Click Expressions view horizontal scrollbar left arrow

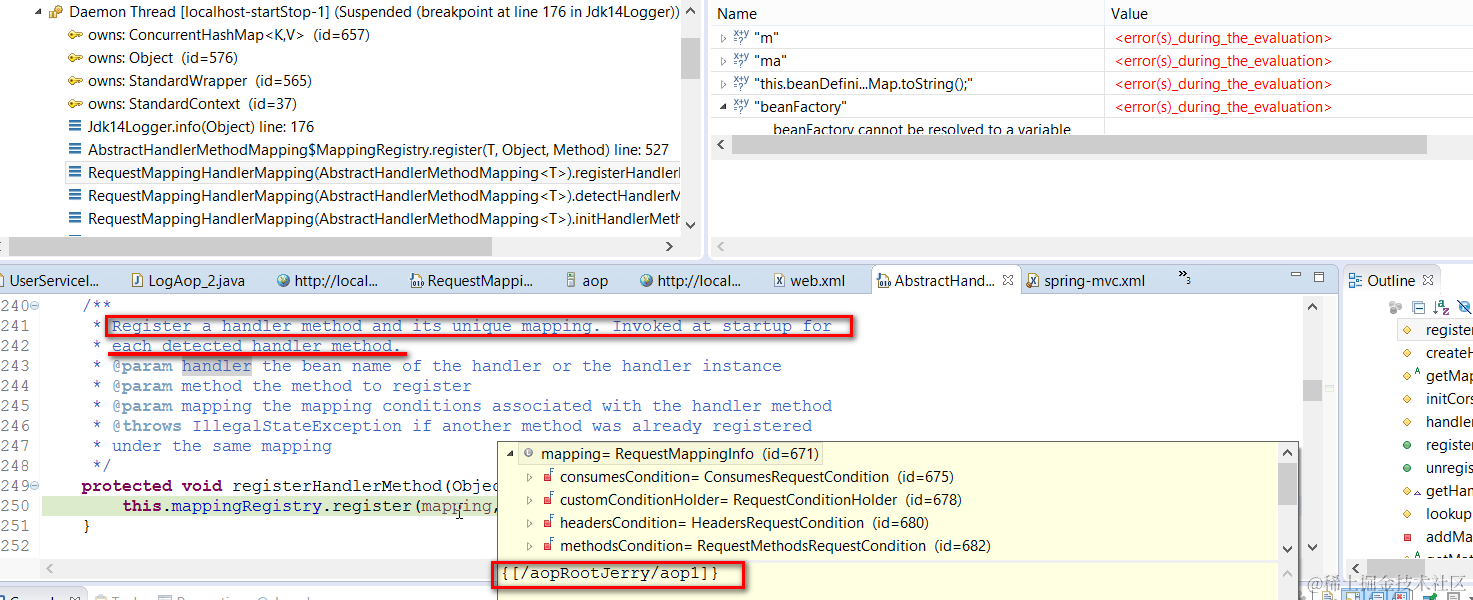click(721, 145)
